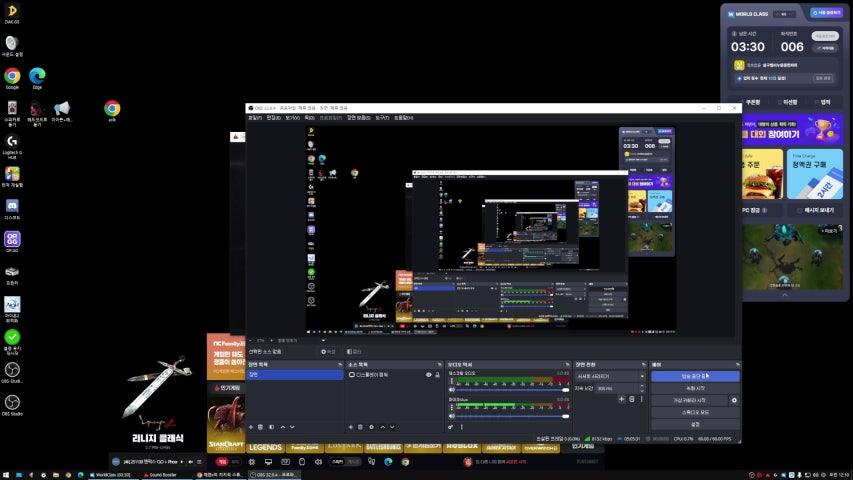Click the tournament participation banner in World Class
The image size is (853, 480).
point(793,130)
